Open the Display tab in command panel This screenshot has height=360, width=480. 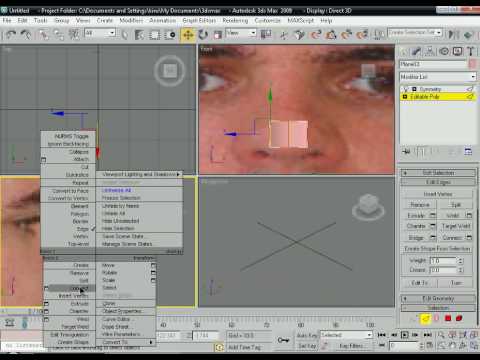pos(458,51)
